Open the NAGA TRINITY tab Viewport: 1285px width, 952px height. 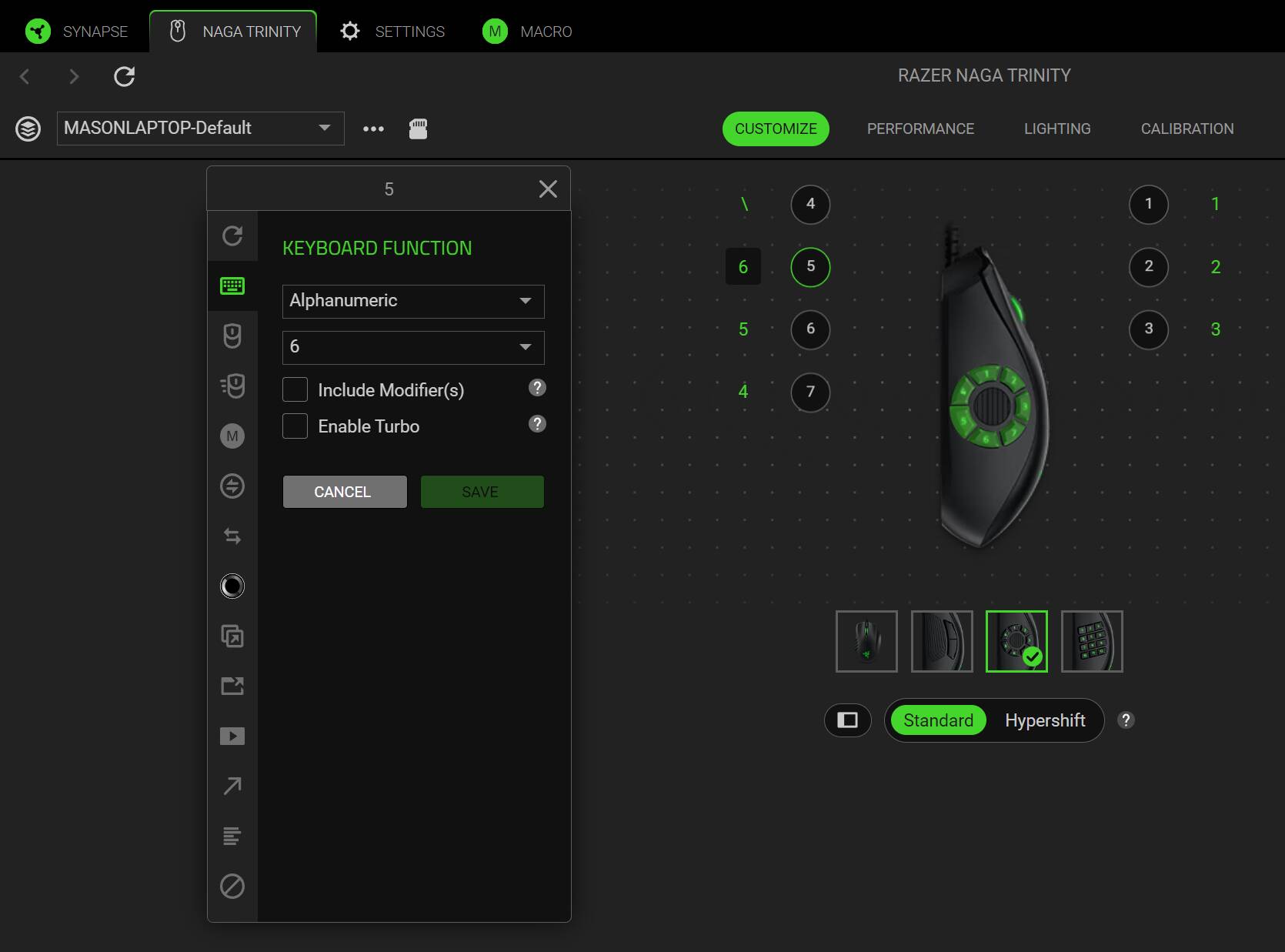coord(233,32)
